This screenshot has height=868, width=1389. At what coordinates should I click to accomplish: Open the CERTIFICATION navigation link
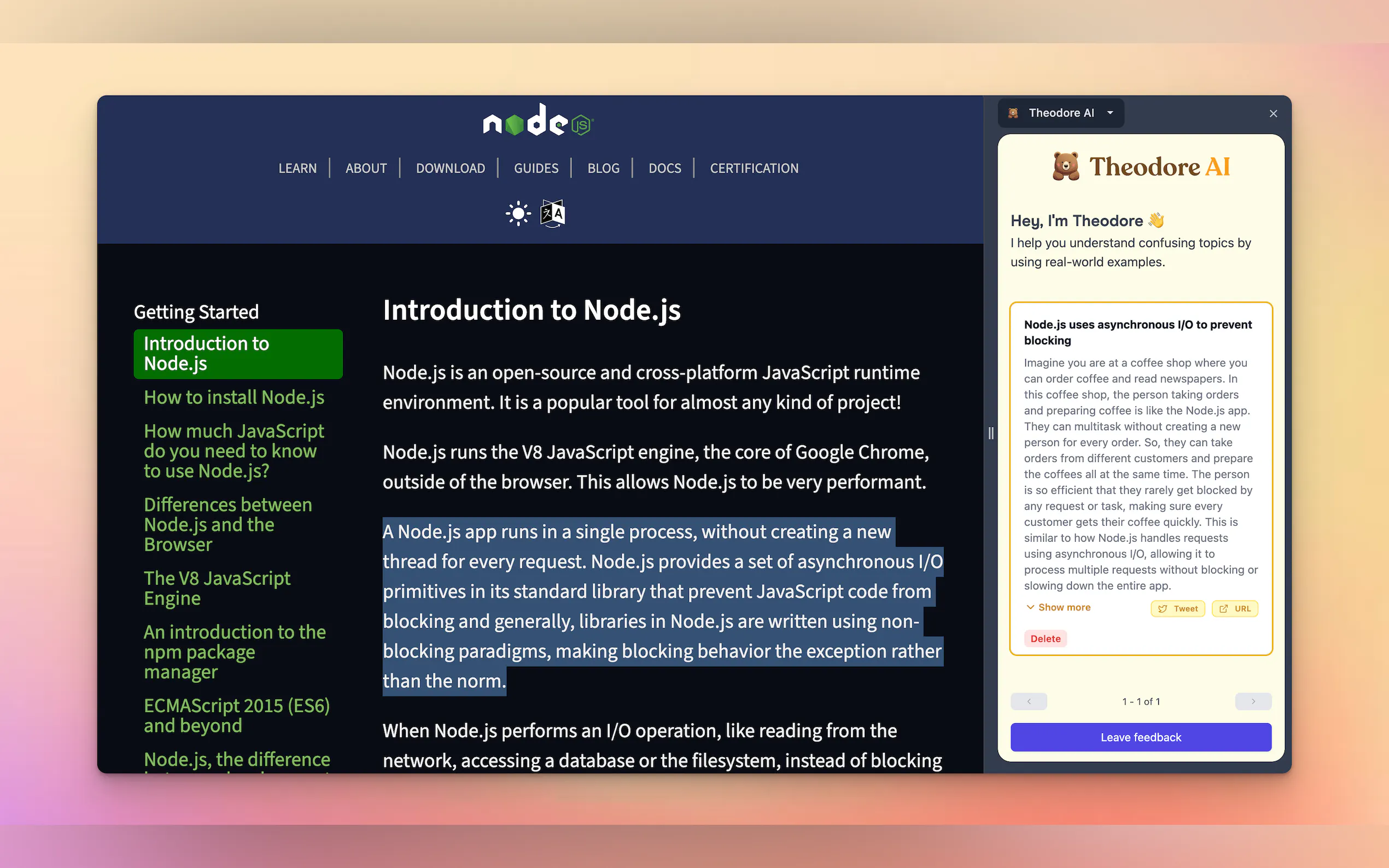click(x=754, y=168)
